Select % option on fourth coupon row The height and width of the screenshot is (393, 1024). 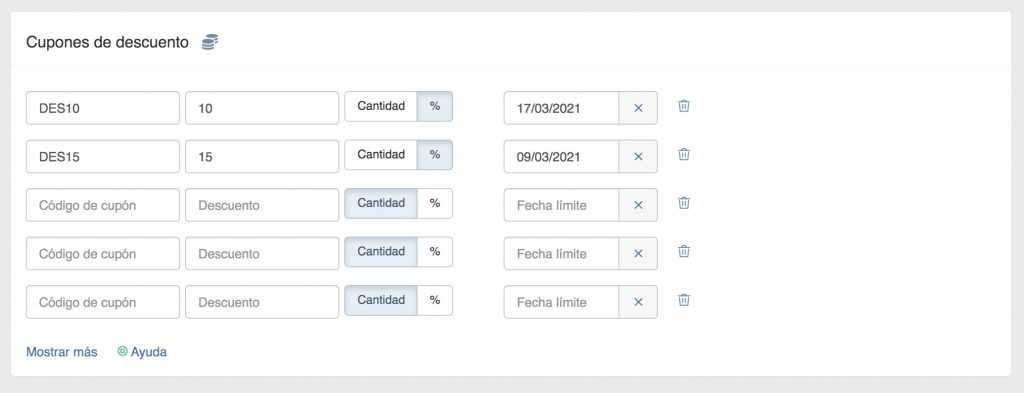pyautogui.click(x=435, y=251)
